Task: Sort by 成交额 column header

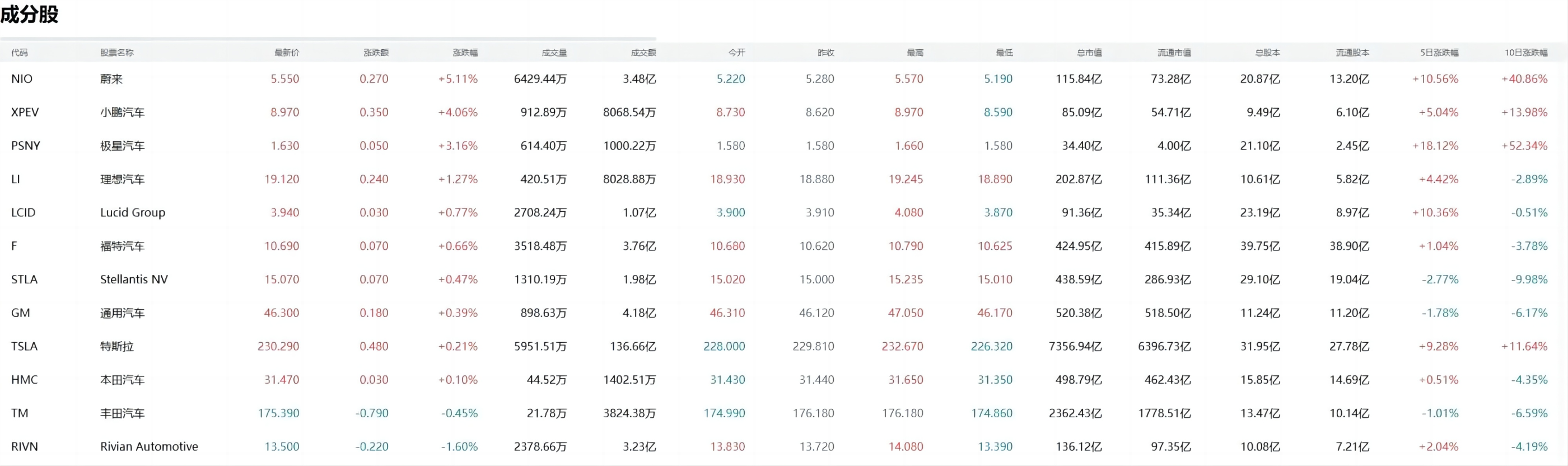Action: (x=643, y=53)
